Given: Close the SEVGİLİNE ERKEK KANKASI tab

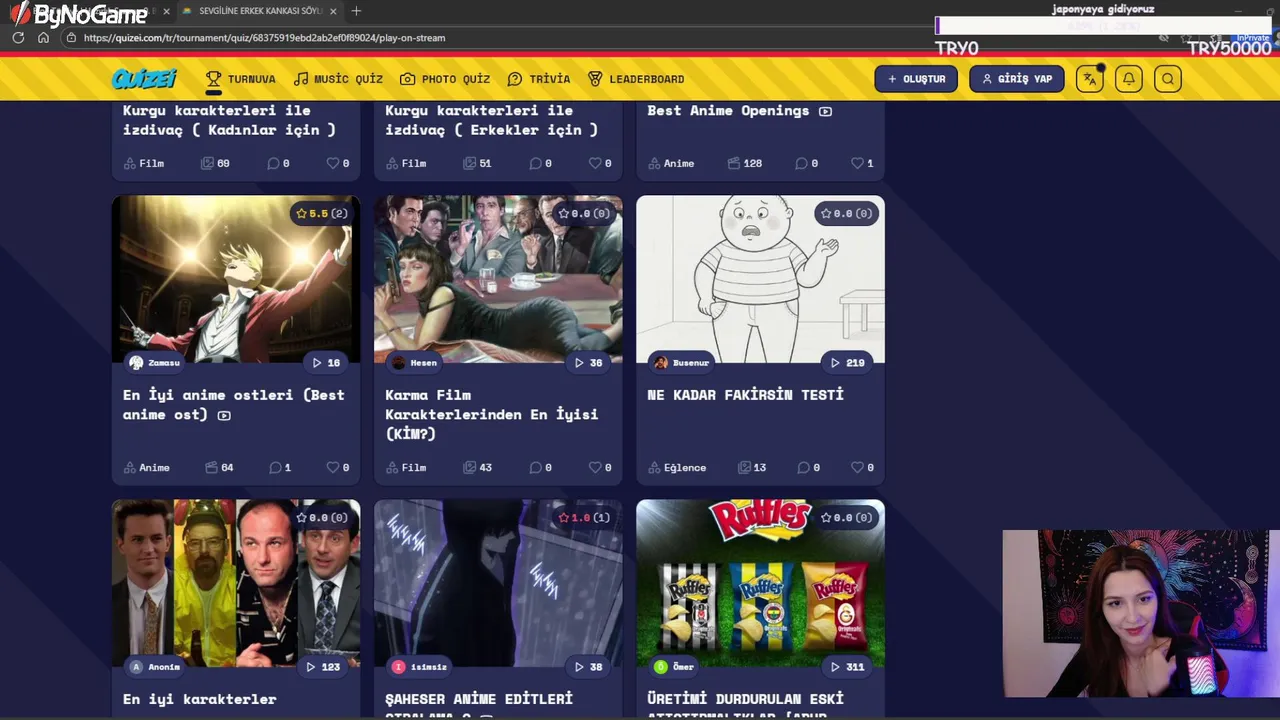Looking at the screenshot, I should pyautogui.click(x=333, y=11).
